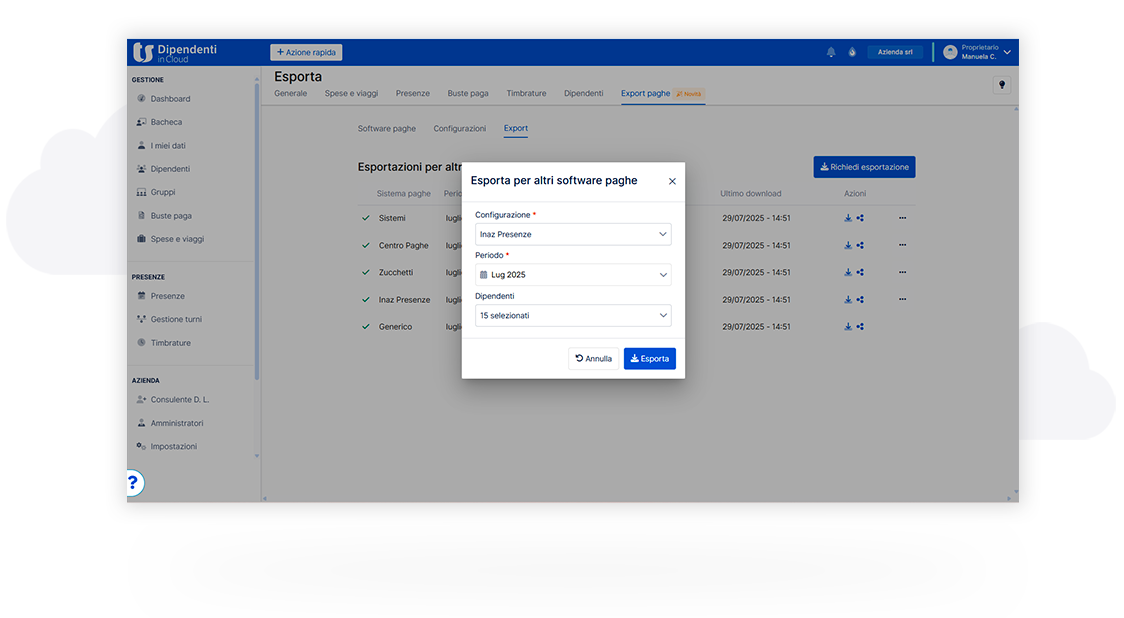This screenshot has height=618, width=1124.
Task: Click the Esporta button in the dialog
Action: tap(649, 358)
